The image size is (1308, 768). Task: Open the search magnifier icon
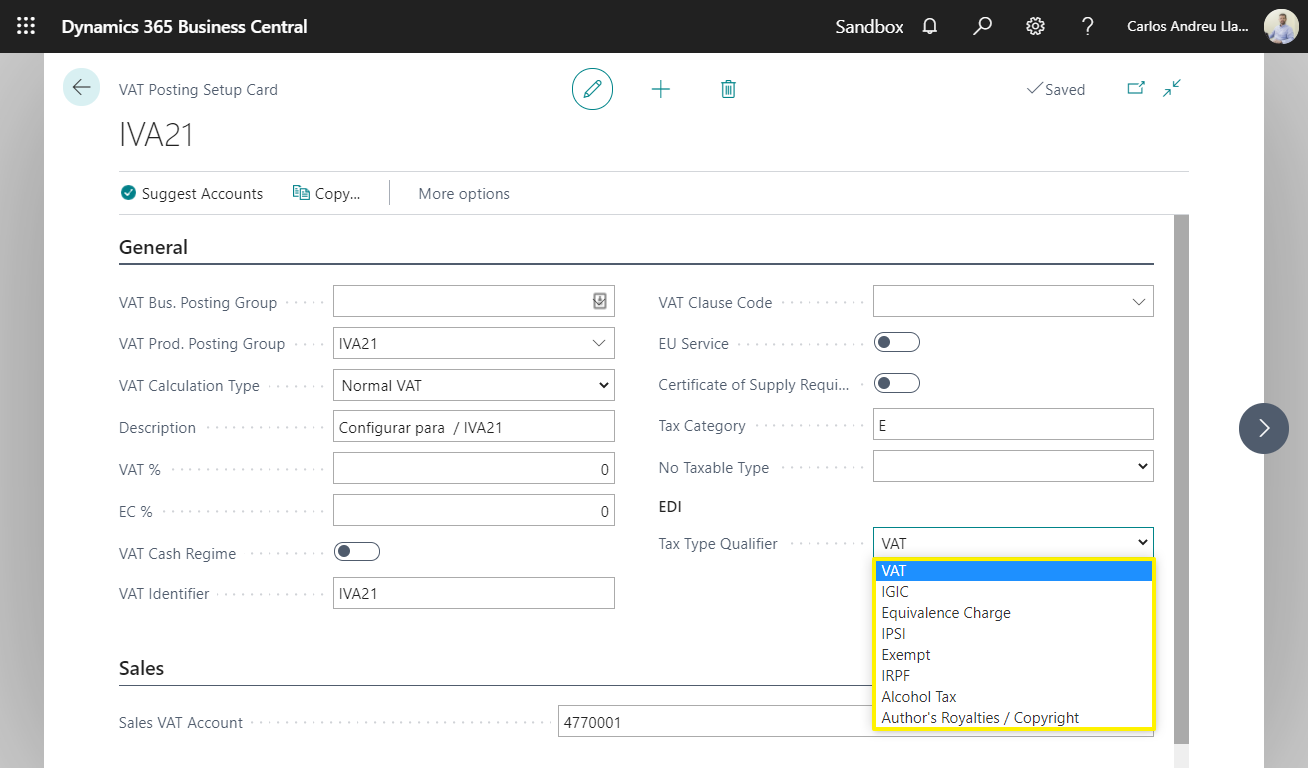click(983, 26)
